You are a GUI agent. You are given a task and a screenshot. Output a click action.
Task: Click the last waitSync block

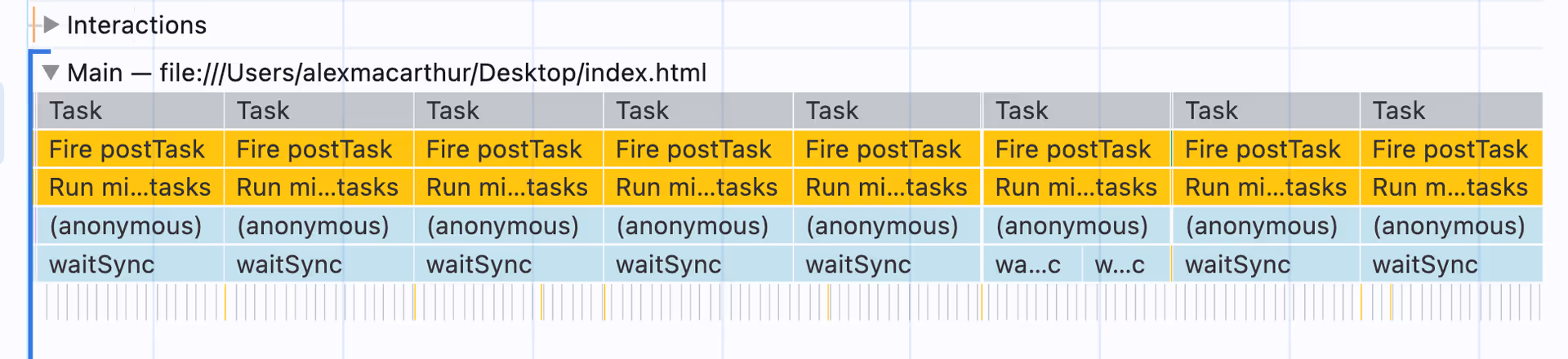[x=1451, y=264]
